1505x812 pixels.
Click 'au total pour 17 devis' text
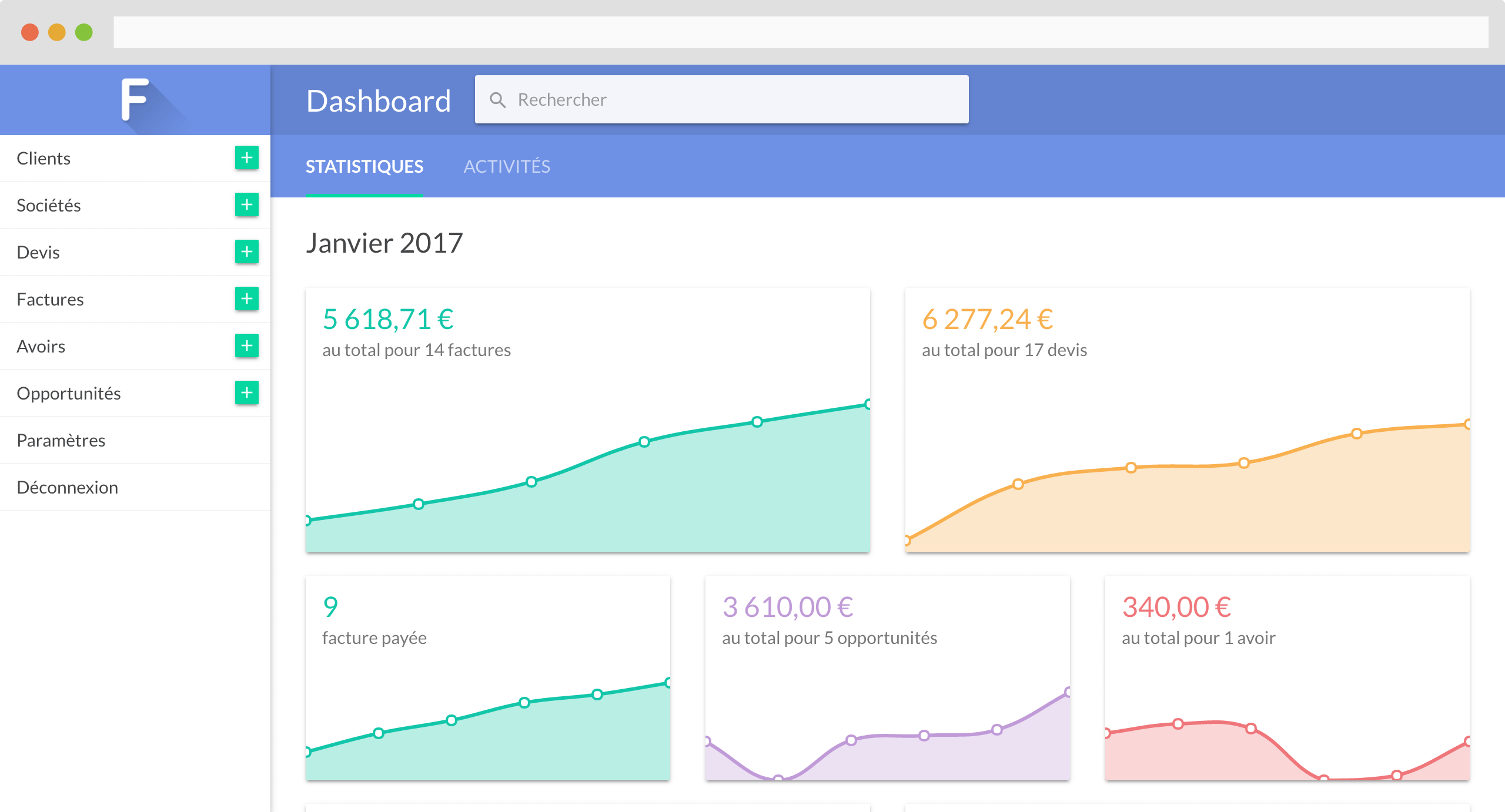click(1004, 350)
